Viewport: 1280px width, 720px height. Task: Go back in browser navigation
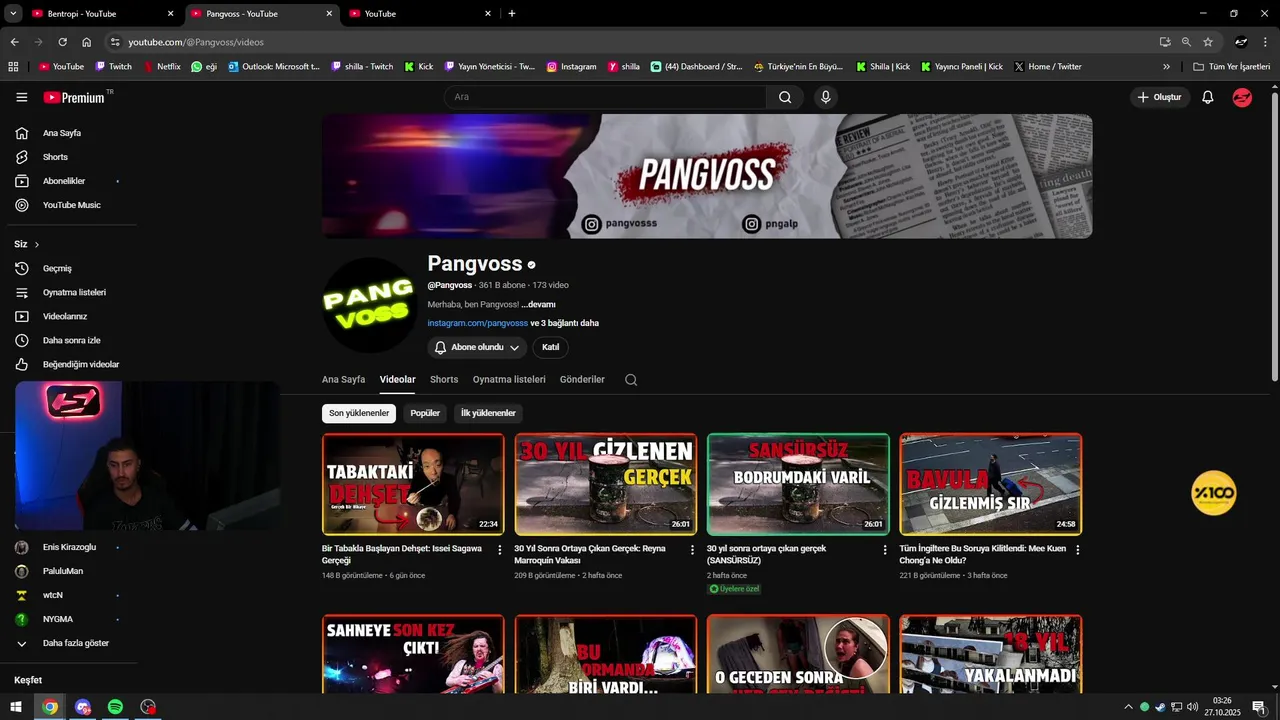14,42
